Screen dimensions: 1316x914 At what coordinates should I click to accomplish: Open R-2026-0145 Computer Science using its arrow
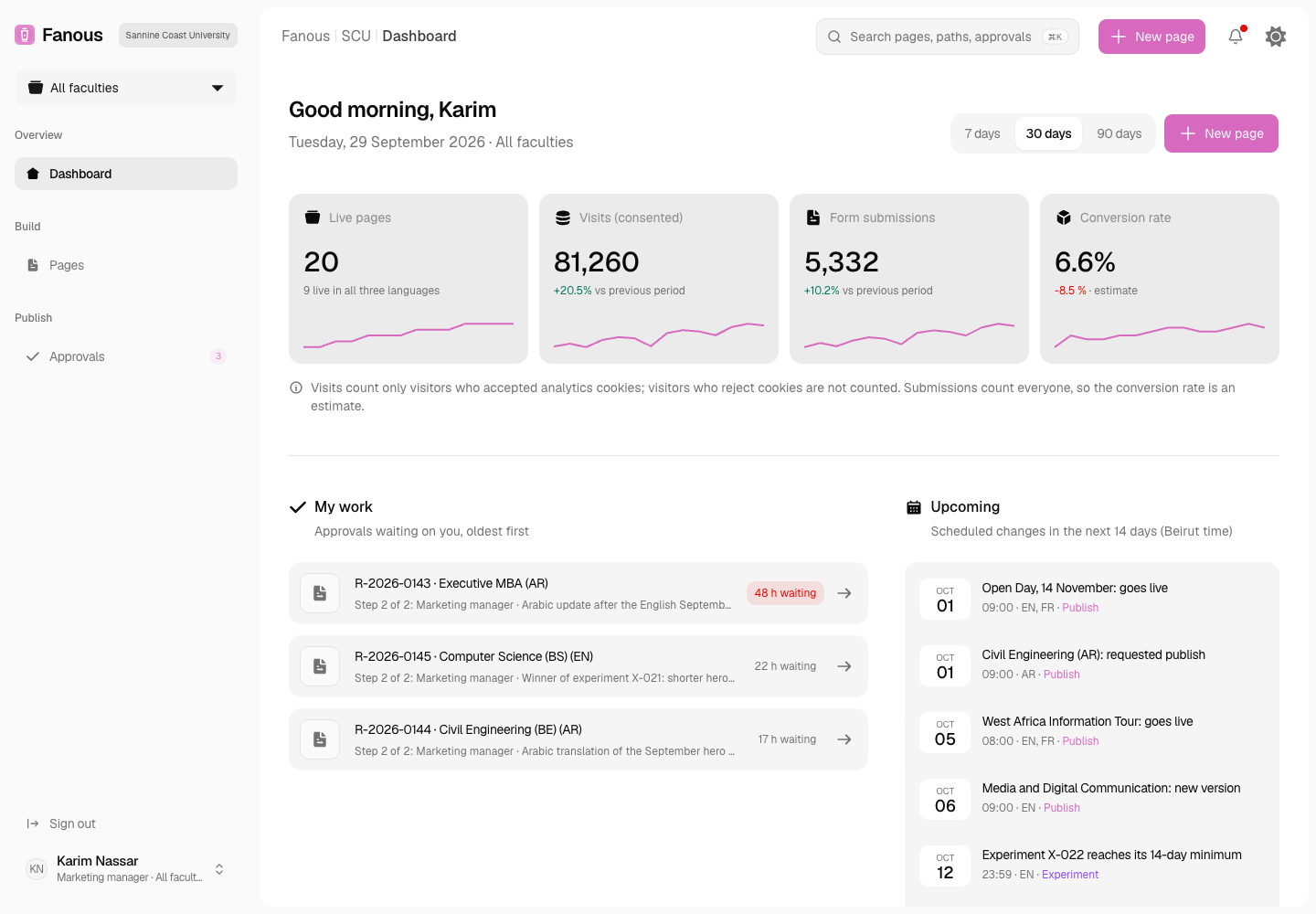844,666
